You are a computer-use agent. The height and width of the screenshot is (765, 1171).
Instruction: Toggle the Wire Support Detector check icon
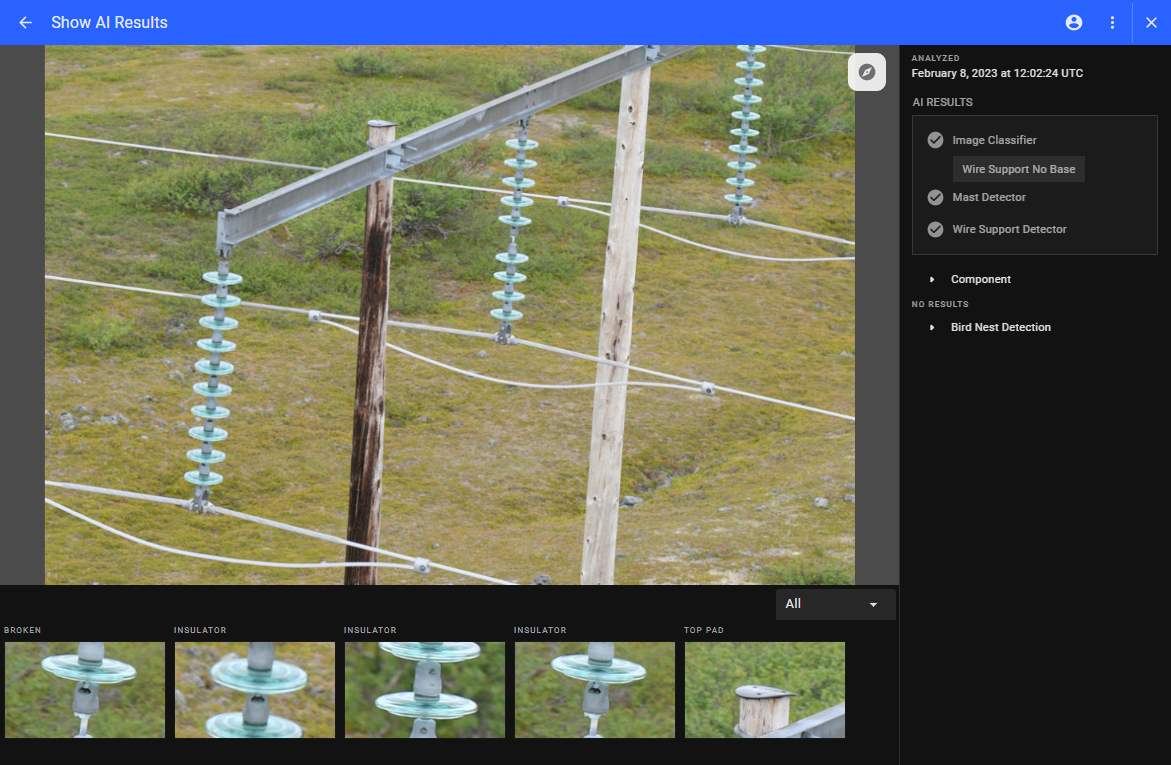point(935,229)
